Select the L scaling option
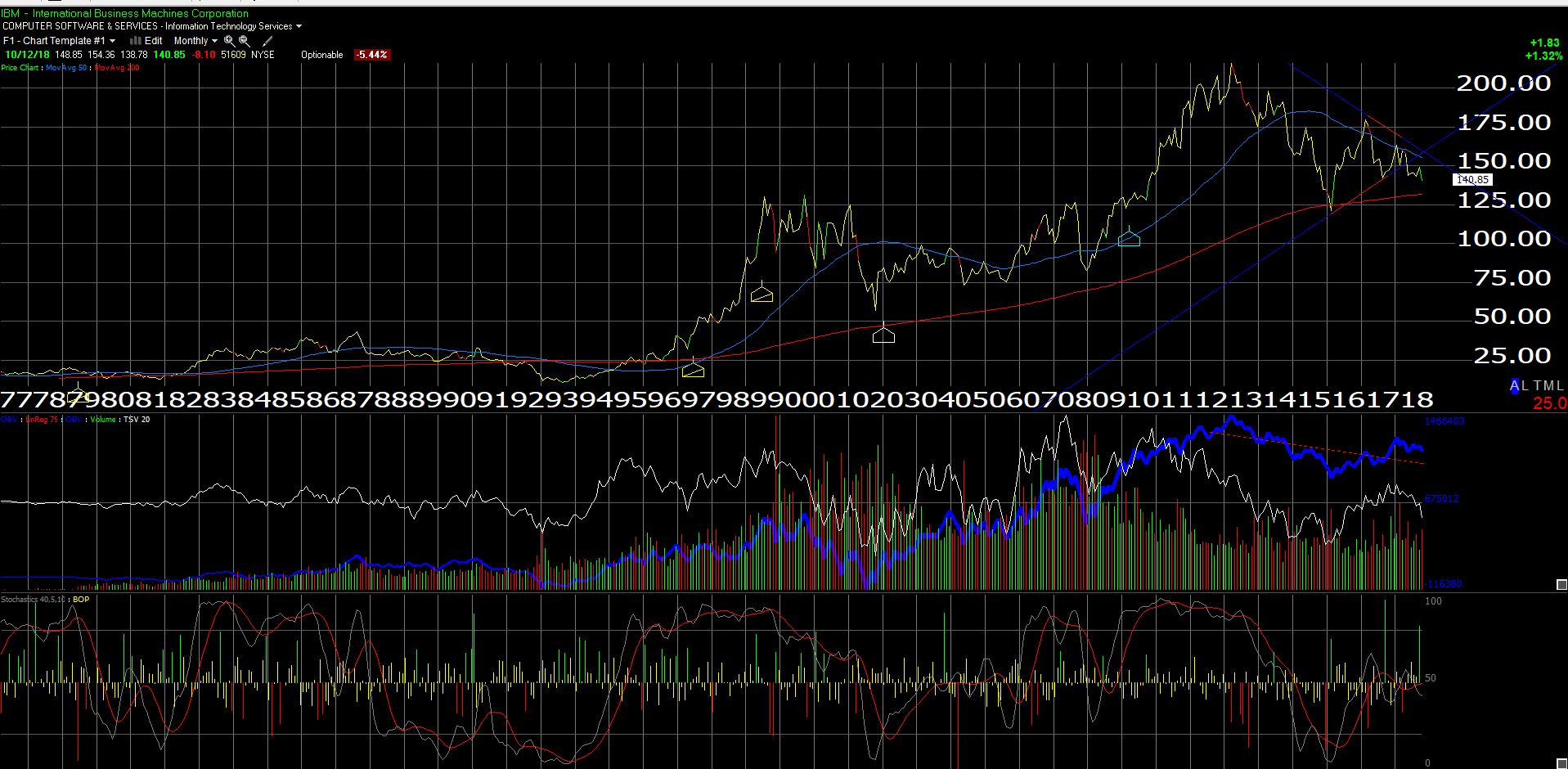Viewport: 1568px width, 769px height. pos(1525,385)
